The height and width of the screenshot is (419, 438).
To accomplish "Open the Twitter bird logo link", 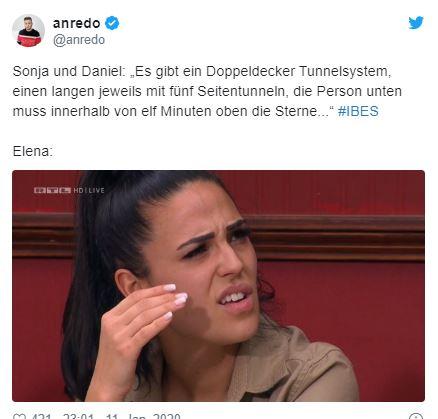I will 416,22.
